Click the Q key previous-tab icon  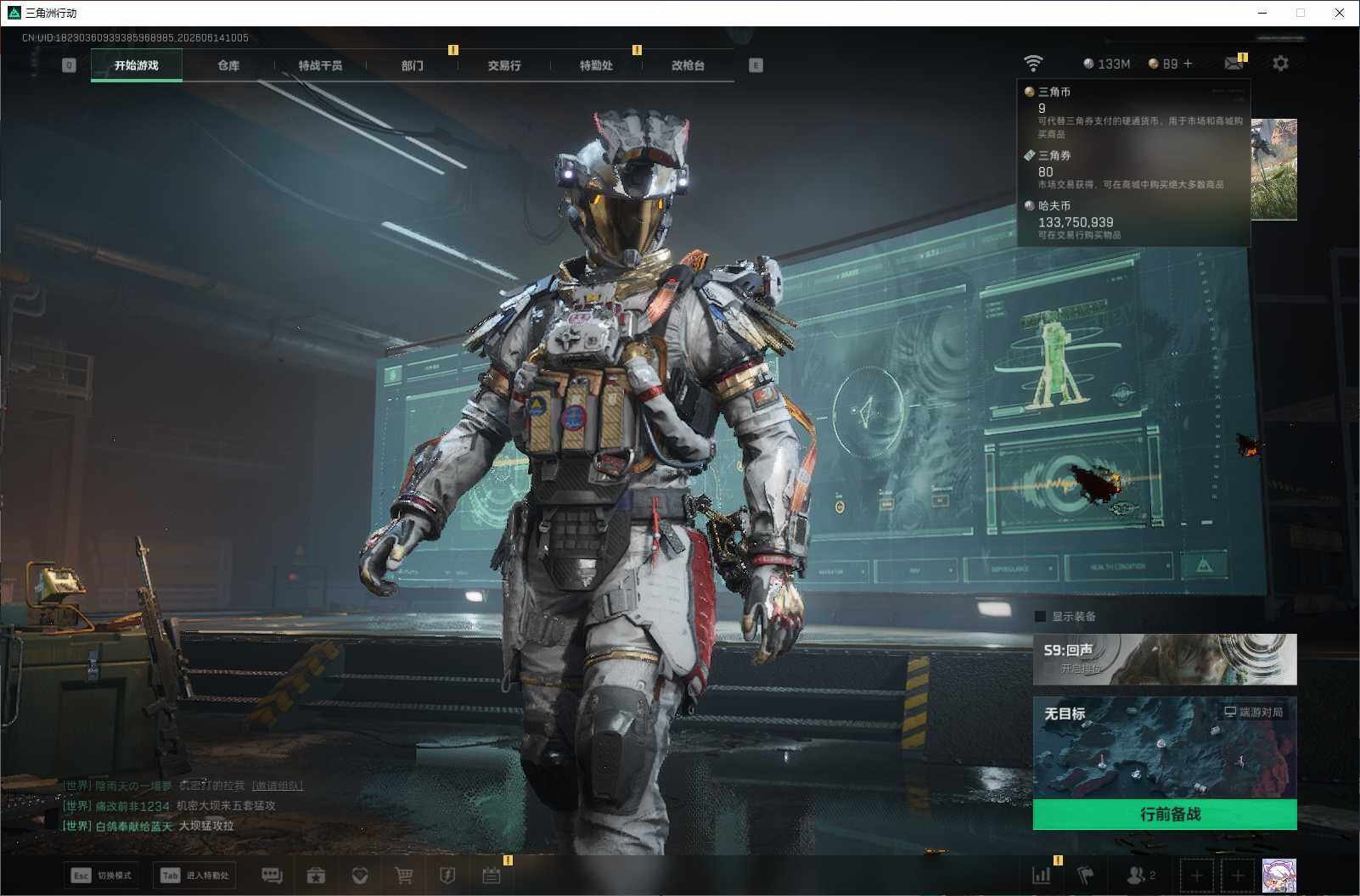click(x=70, y=65)
